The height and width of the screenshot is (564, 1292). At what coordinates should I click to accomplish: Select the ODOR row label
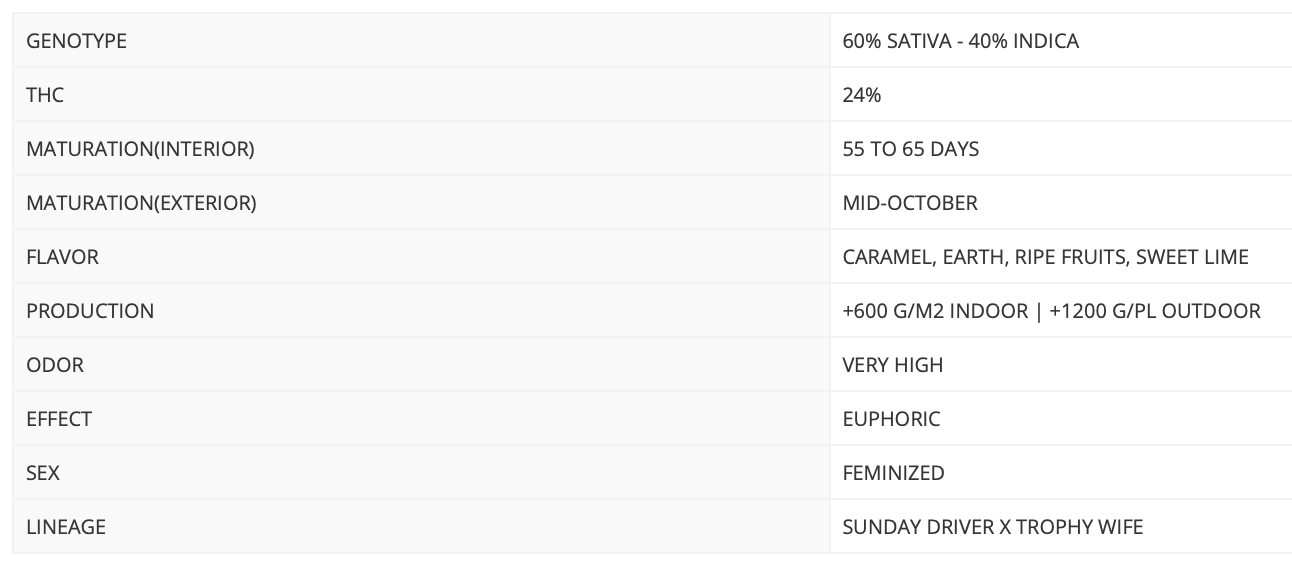pyautogui.click(x=55, y=365)
